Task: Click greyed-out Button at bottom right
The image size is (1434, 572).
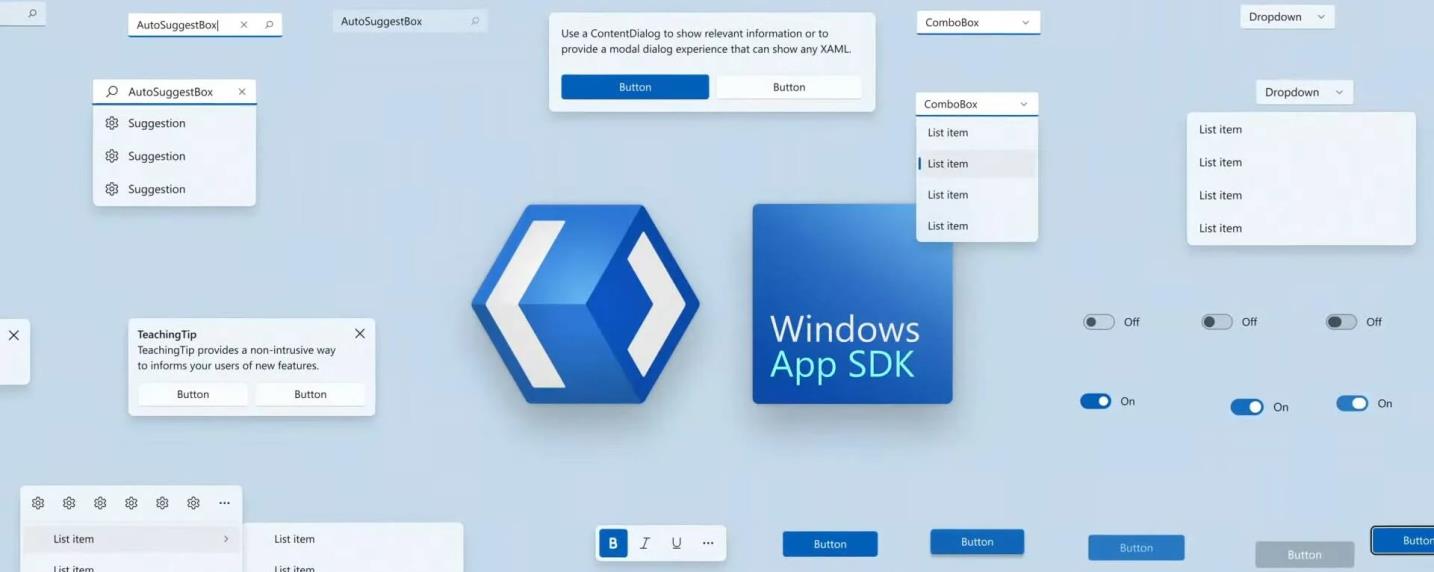Action: pyautogui.click(x=1304, y=555)
